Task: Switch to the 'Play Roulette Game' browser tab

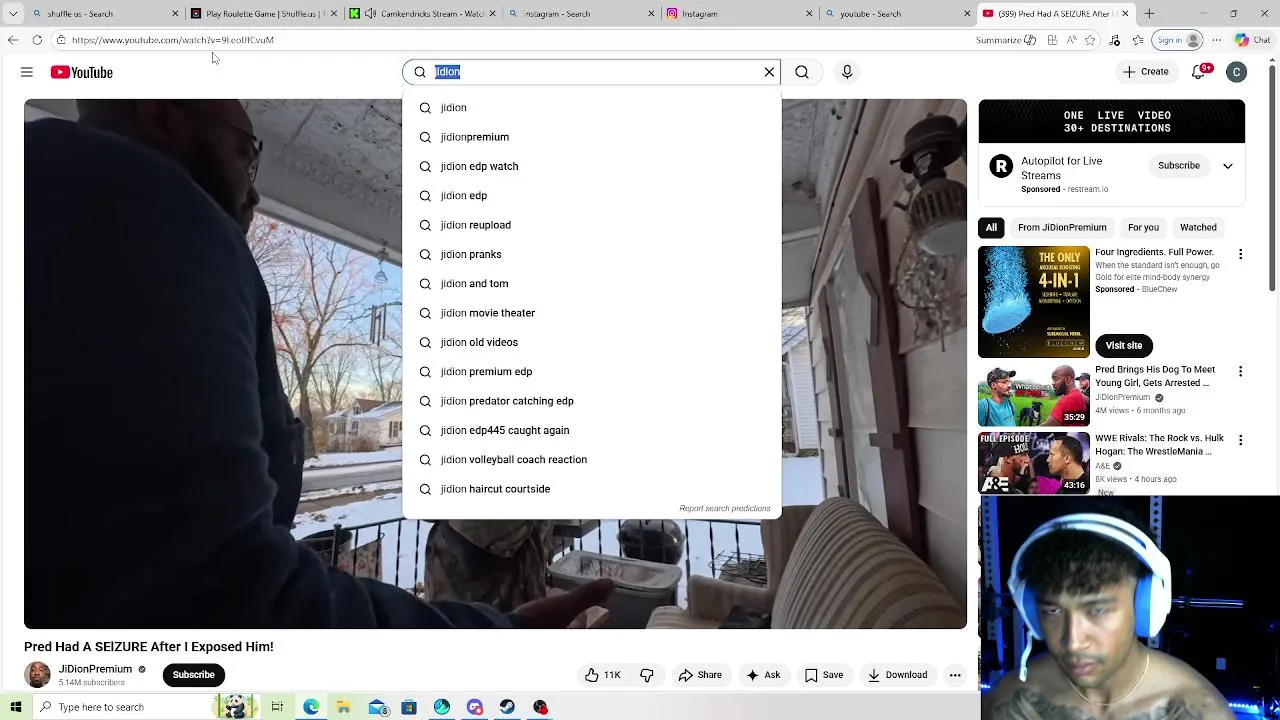Action: click(x=260, y=14)
